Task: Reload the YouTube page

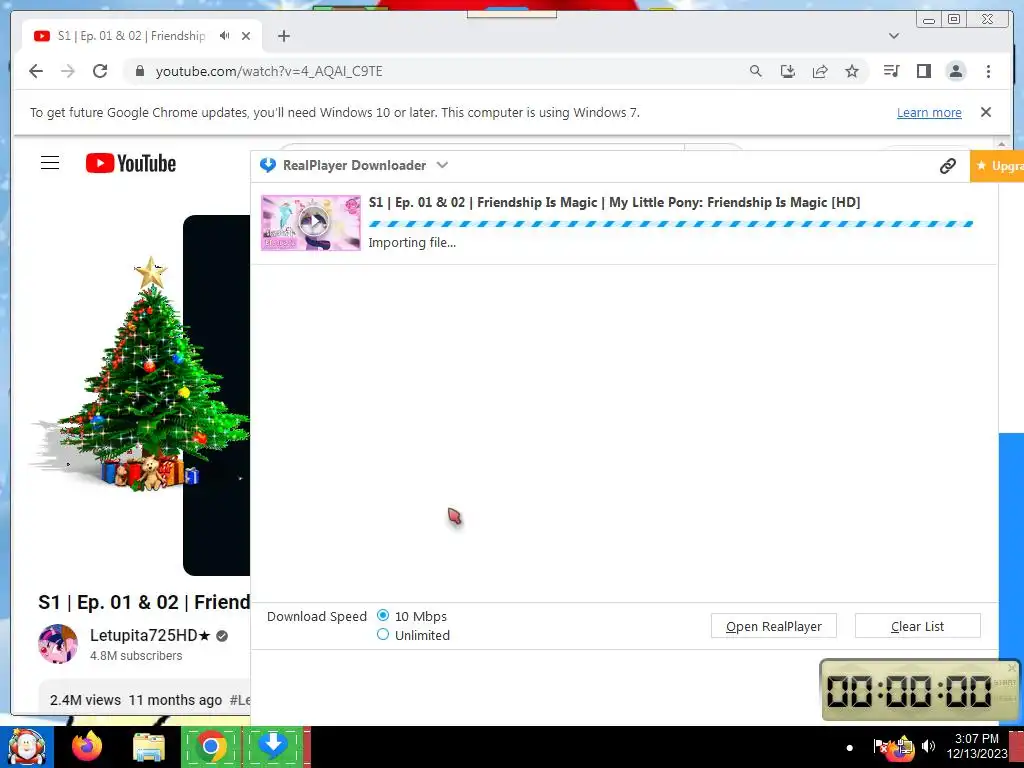Action: coord(100,71)
